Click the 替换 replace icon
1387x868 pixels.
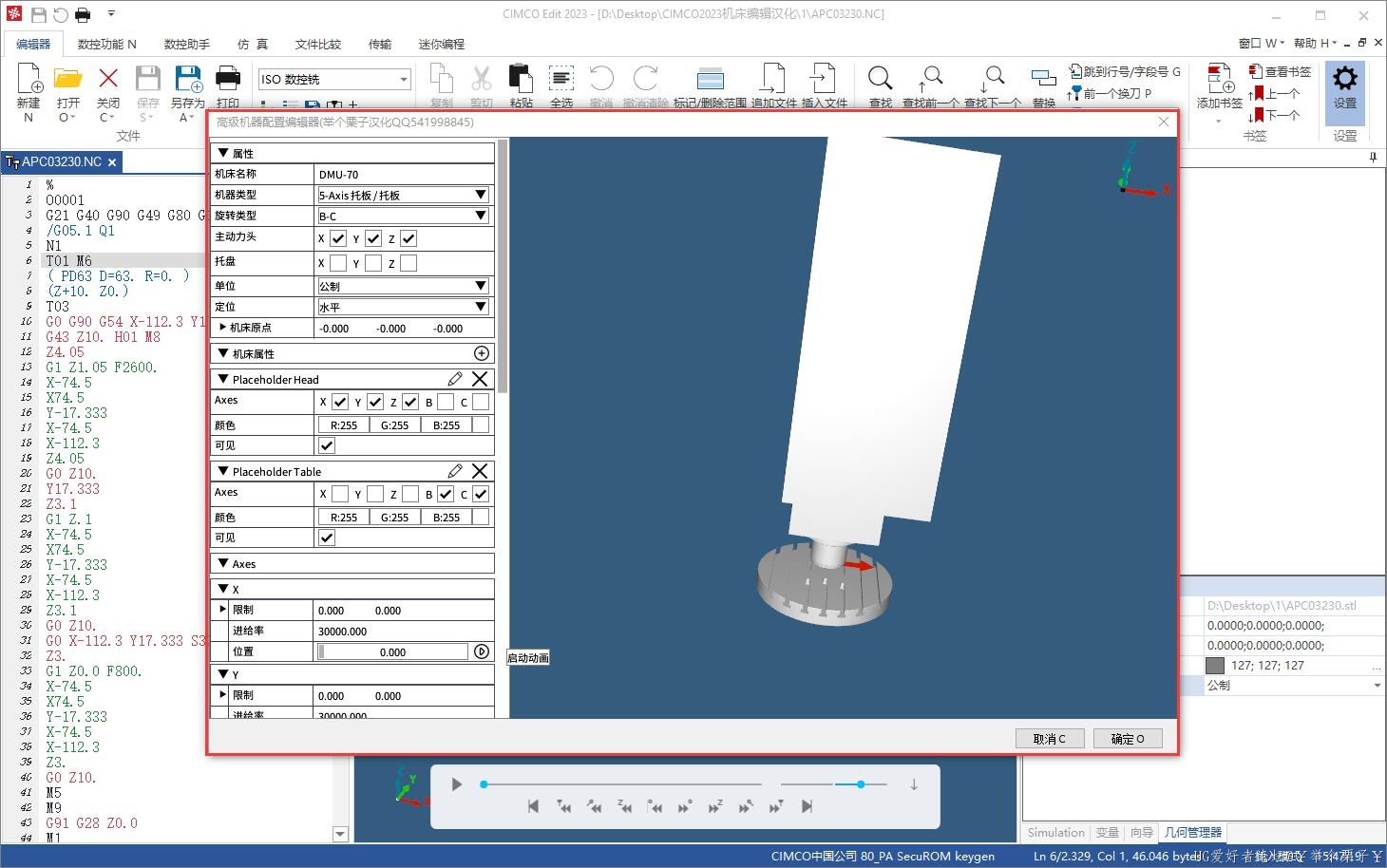point(1044,80)
